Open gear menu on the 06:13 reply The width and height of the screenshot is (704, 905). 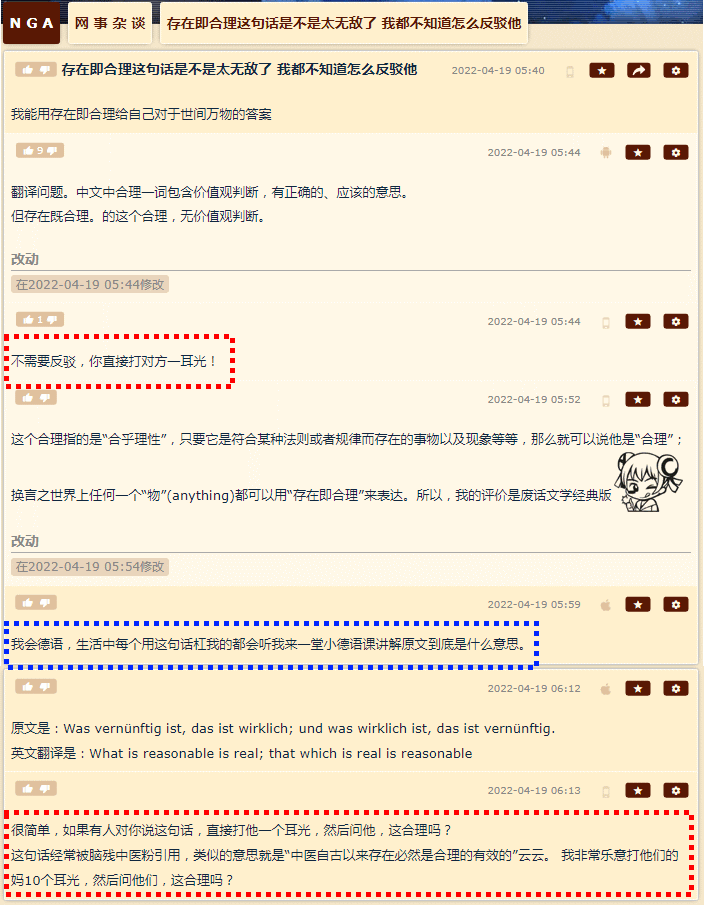pyautogui.click(x=676, y=791)
